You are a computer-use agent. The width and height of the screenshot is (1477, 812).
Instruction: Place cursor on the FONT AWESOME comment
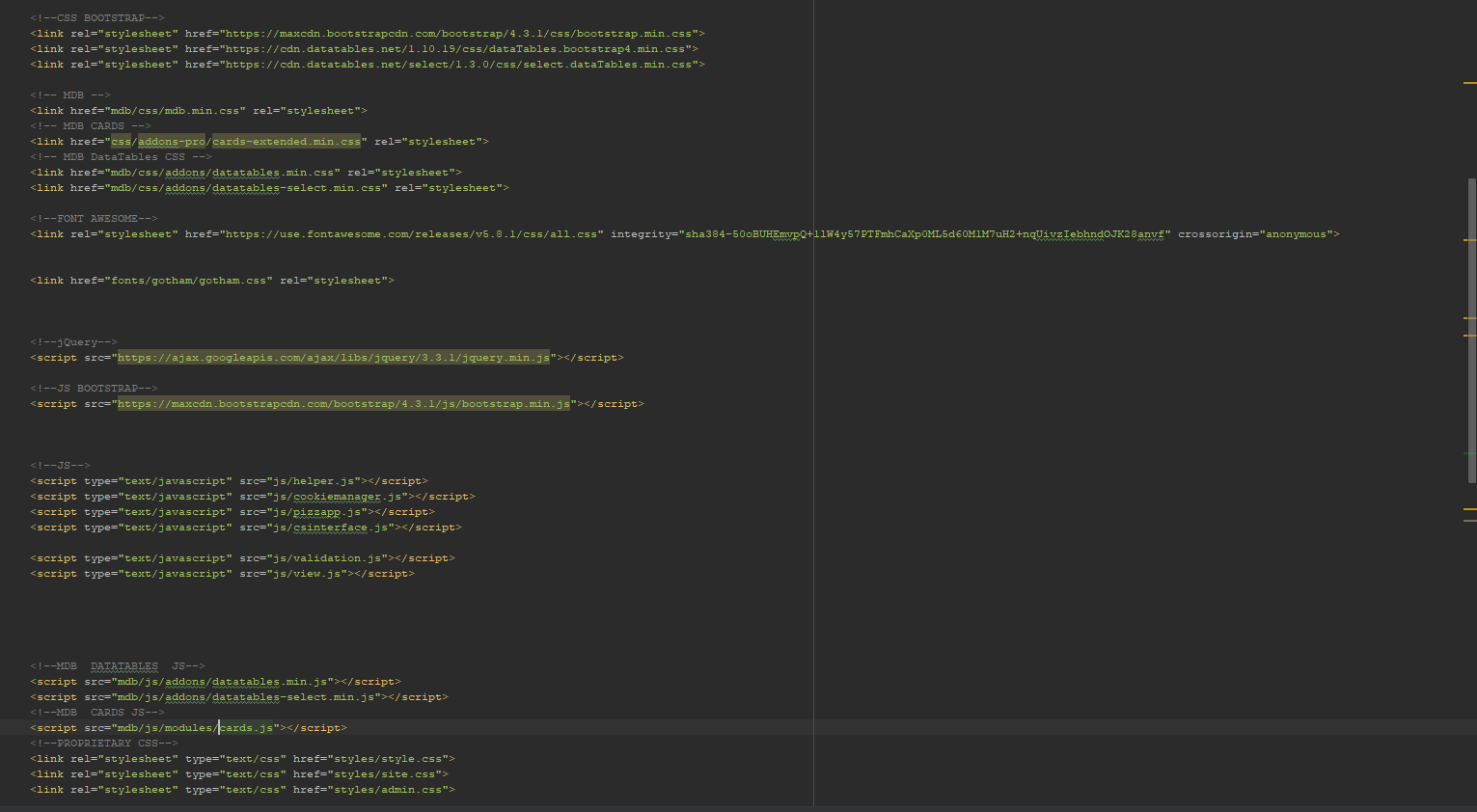94,219
